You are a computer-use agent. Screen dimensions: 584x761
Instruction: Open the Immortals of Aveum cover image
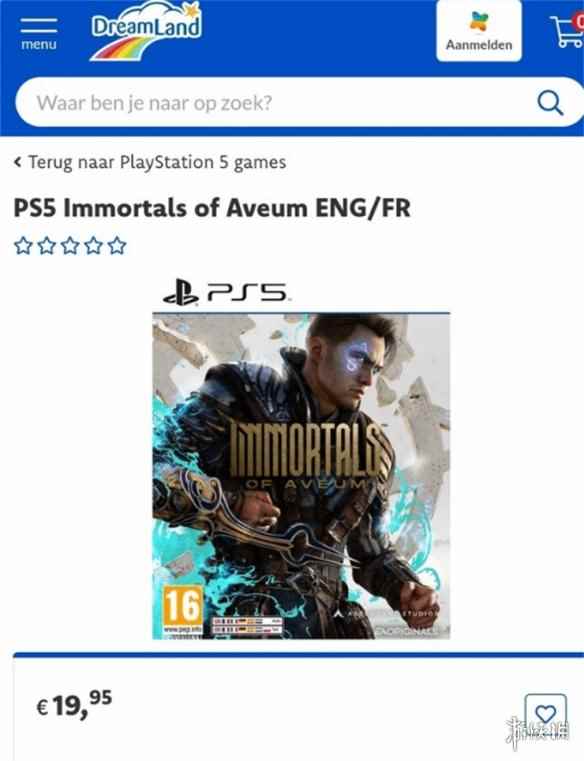pyautogui.click(x=301, y=476)
